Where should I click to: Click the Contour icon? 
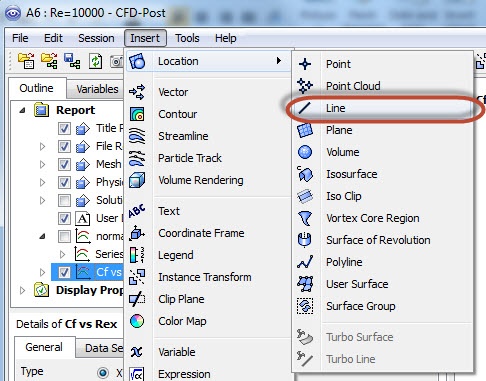click(137, 114)
